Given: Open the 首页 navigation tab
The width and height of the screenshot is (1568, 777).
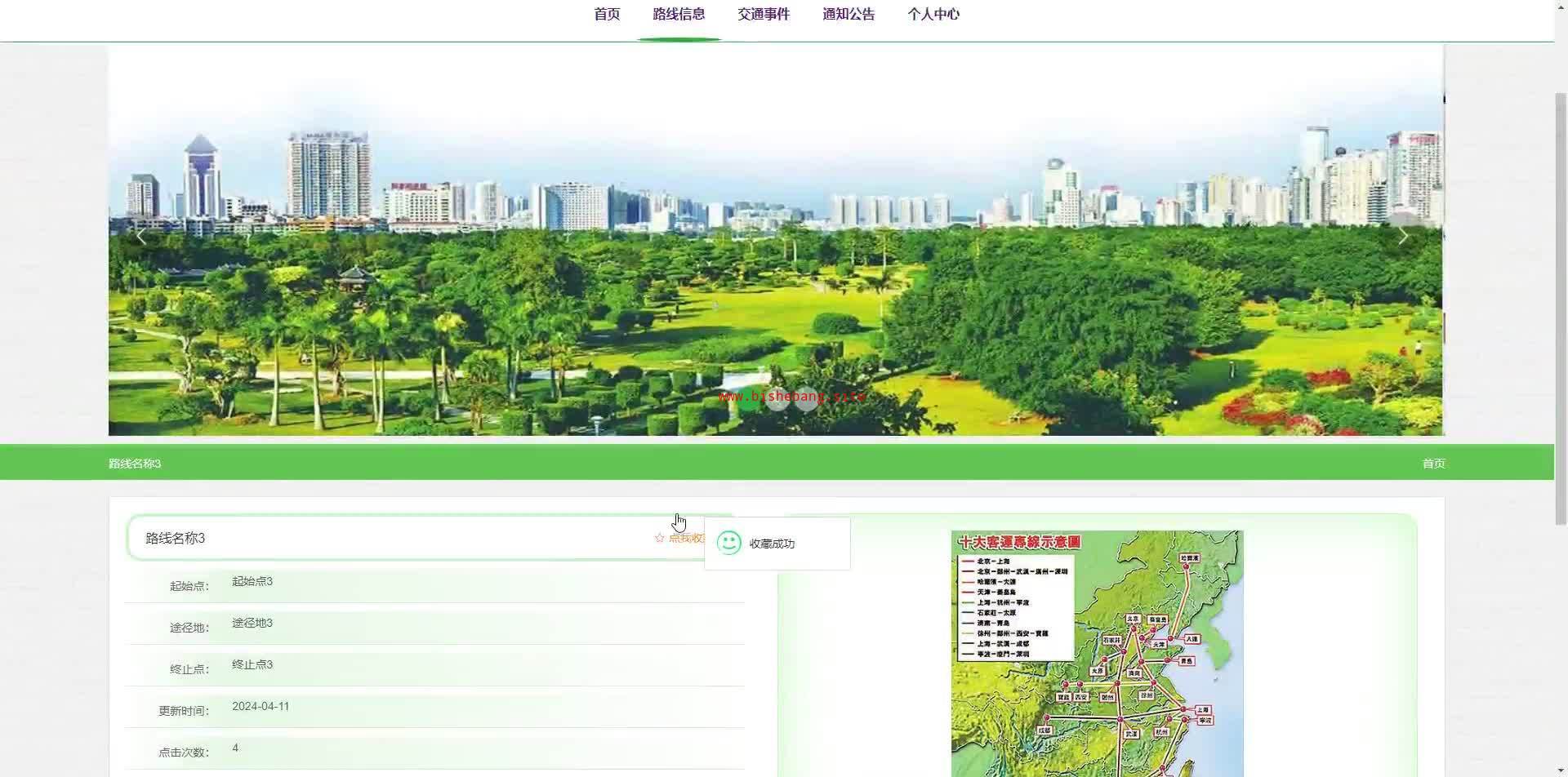Looking at the screenshot, I should point(607,14).
